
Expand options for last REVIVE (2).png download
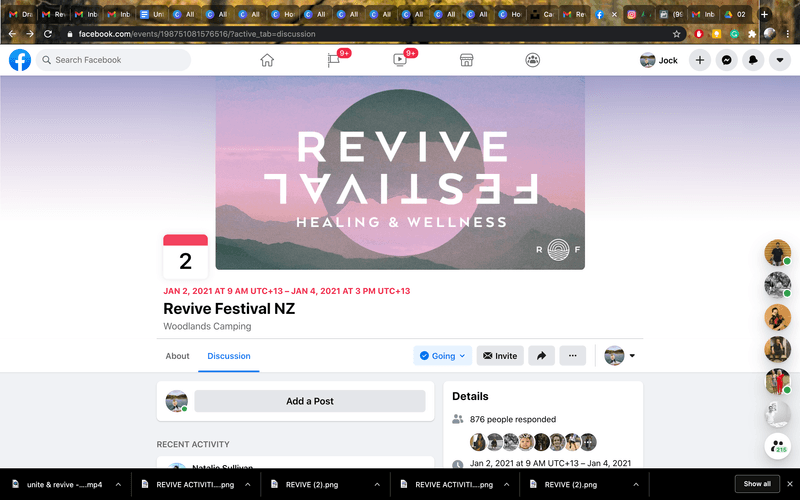(636, 484)
